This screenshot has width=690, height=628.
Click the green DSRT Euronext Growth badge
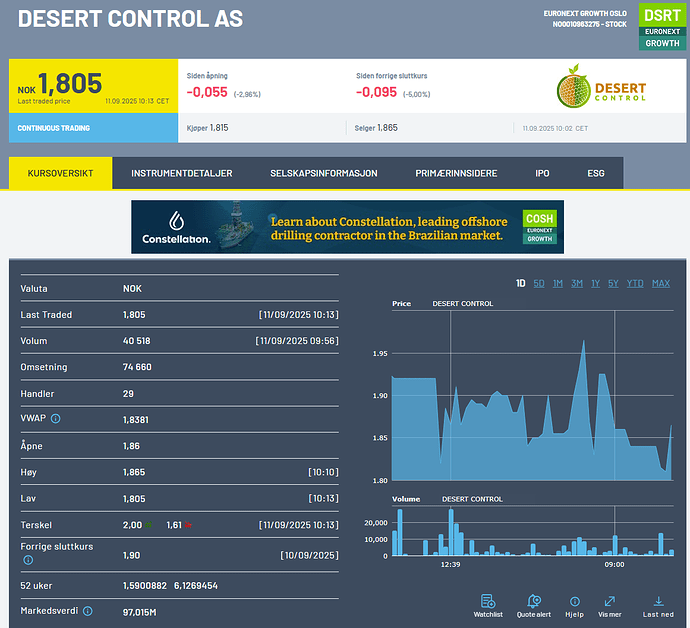tap(662, 26)
